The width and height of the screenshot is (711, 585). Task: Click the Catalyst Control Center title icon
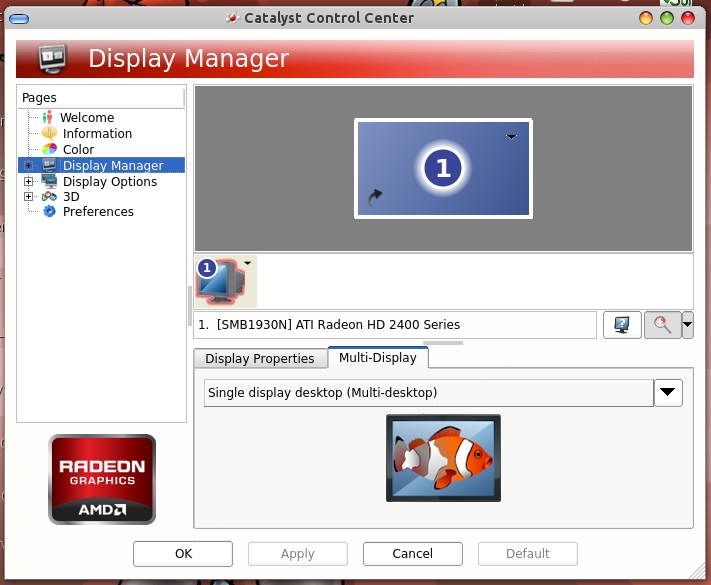[x=232, y=18]
